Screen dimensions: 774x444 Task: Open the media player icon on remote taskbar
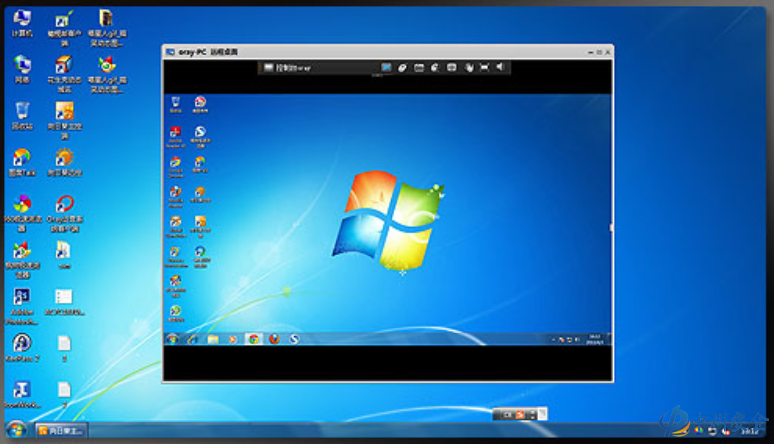[x=233, y=339]
